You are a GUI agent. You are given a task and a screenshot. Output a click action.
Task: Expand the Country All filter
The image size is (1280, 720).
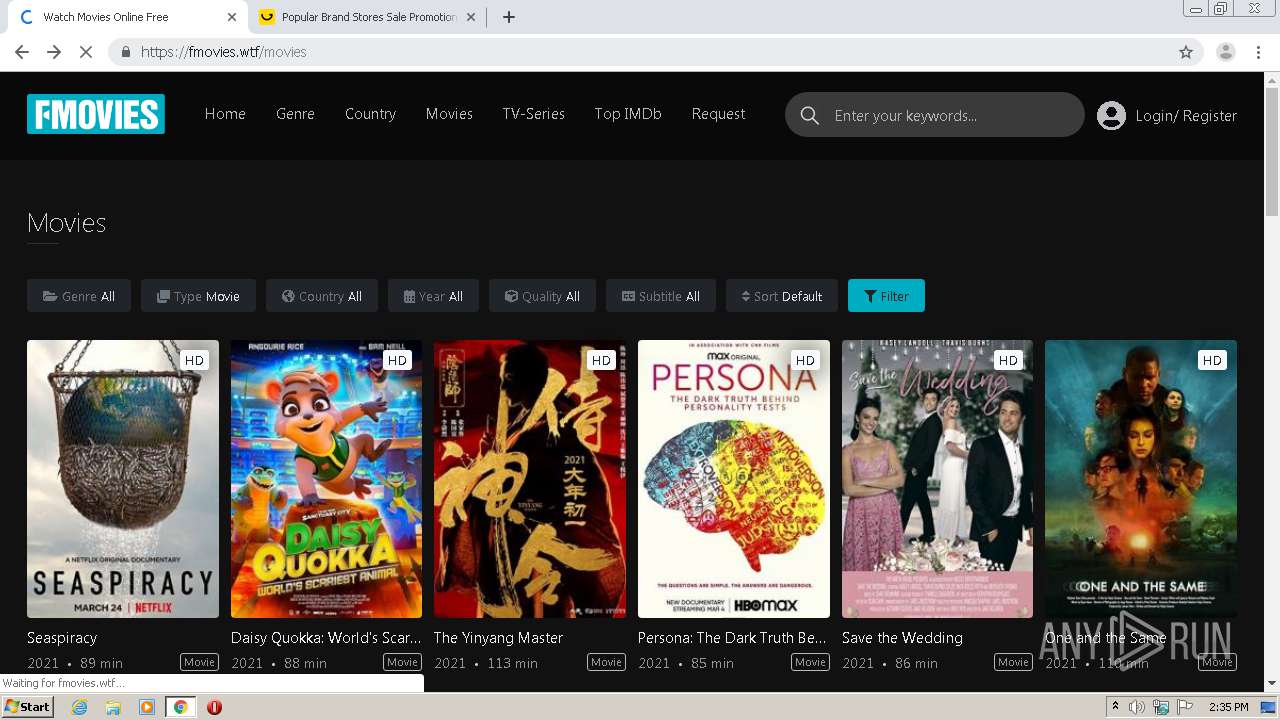322,296
